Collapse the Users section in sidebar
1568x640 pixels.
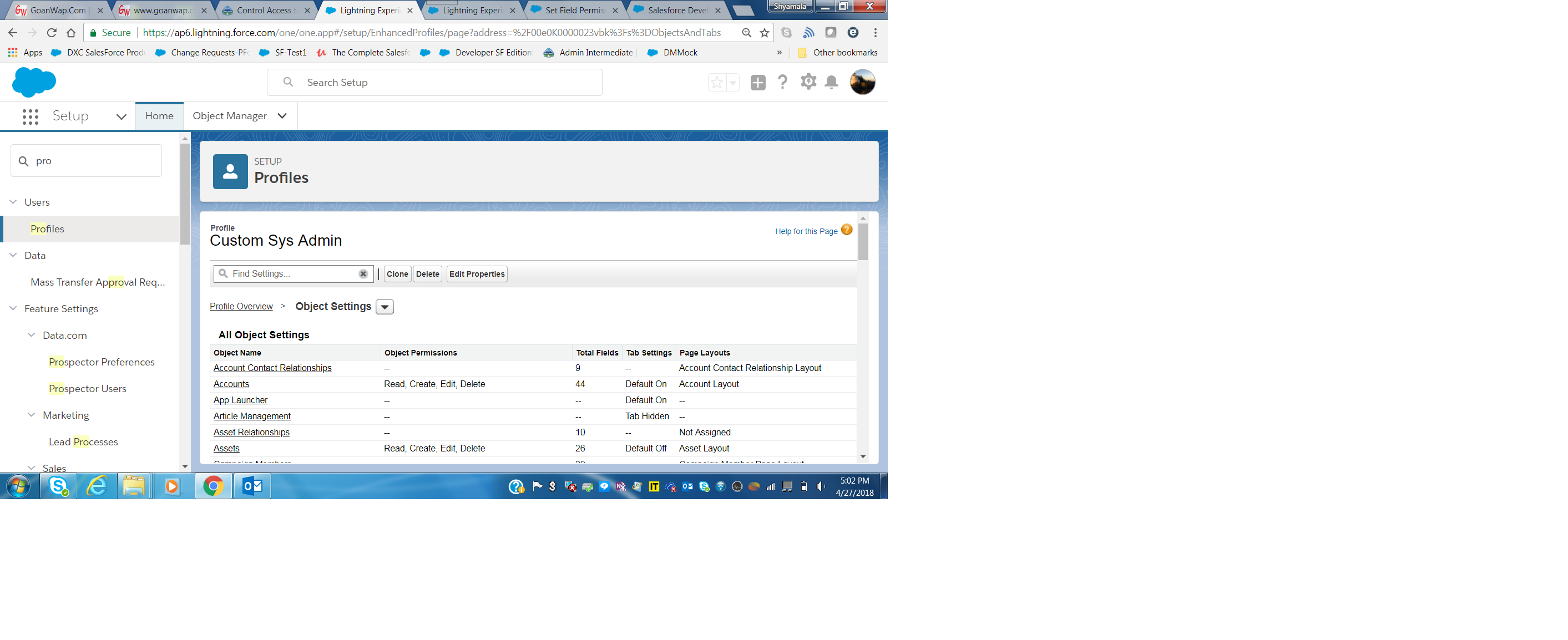[x=13, y=202]
